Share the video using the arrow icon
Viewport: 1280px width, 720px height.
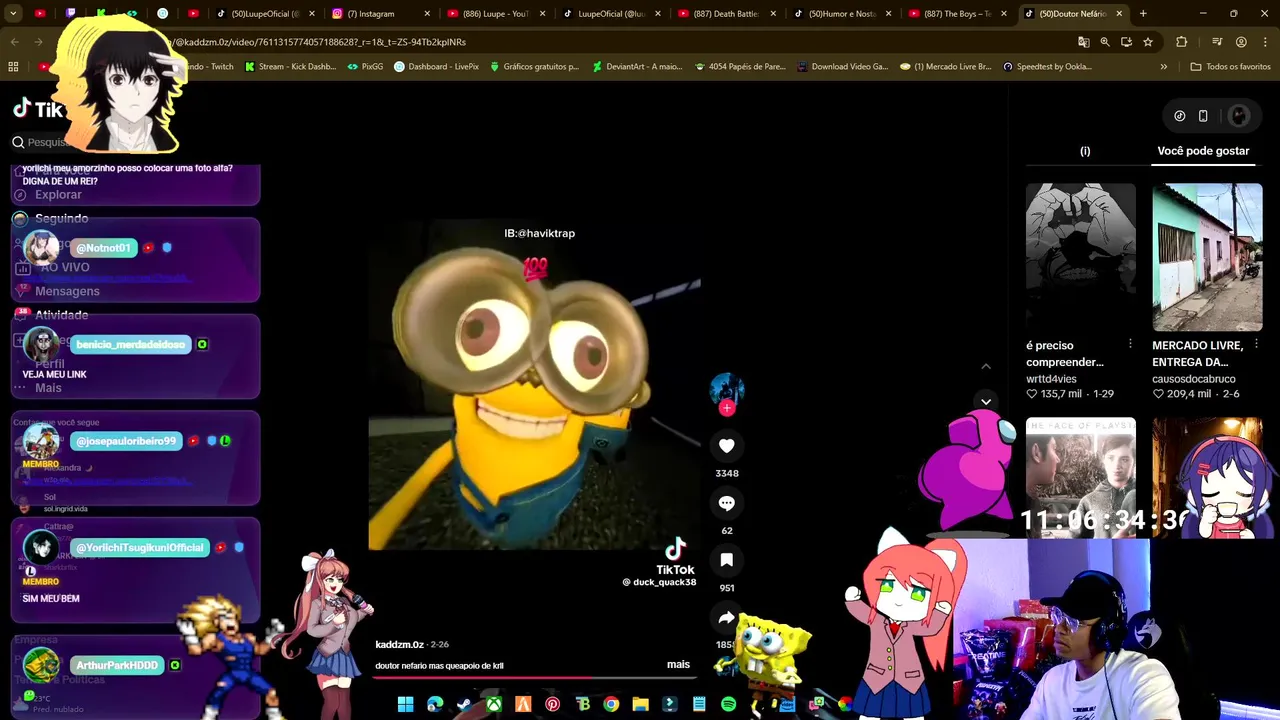[727, 618]
